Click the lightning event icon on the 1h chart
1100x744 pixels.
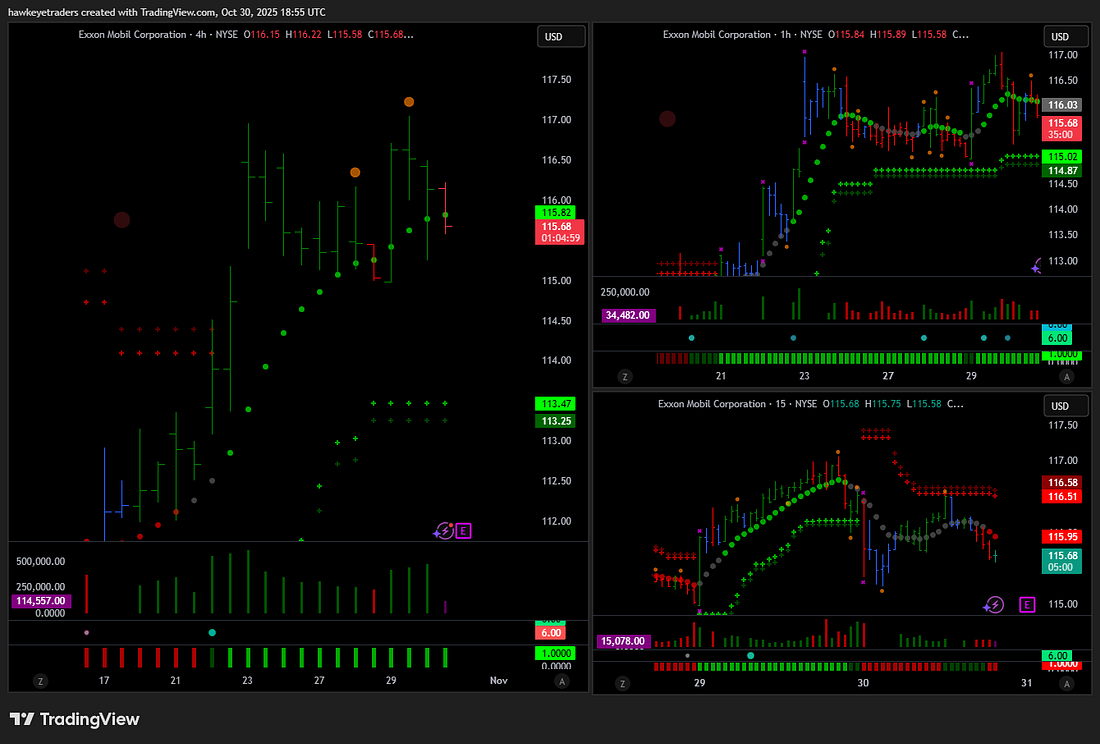click(x=1036, y=266)
